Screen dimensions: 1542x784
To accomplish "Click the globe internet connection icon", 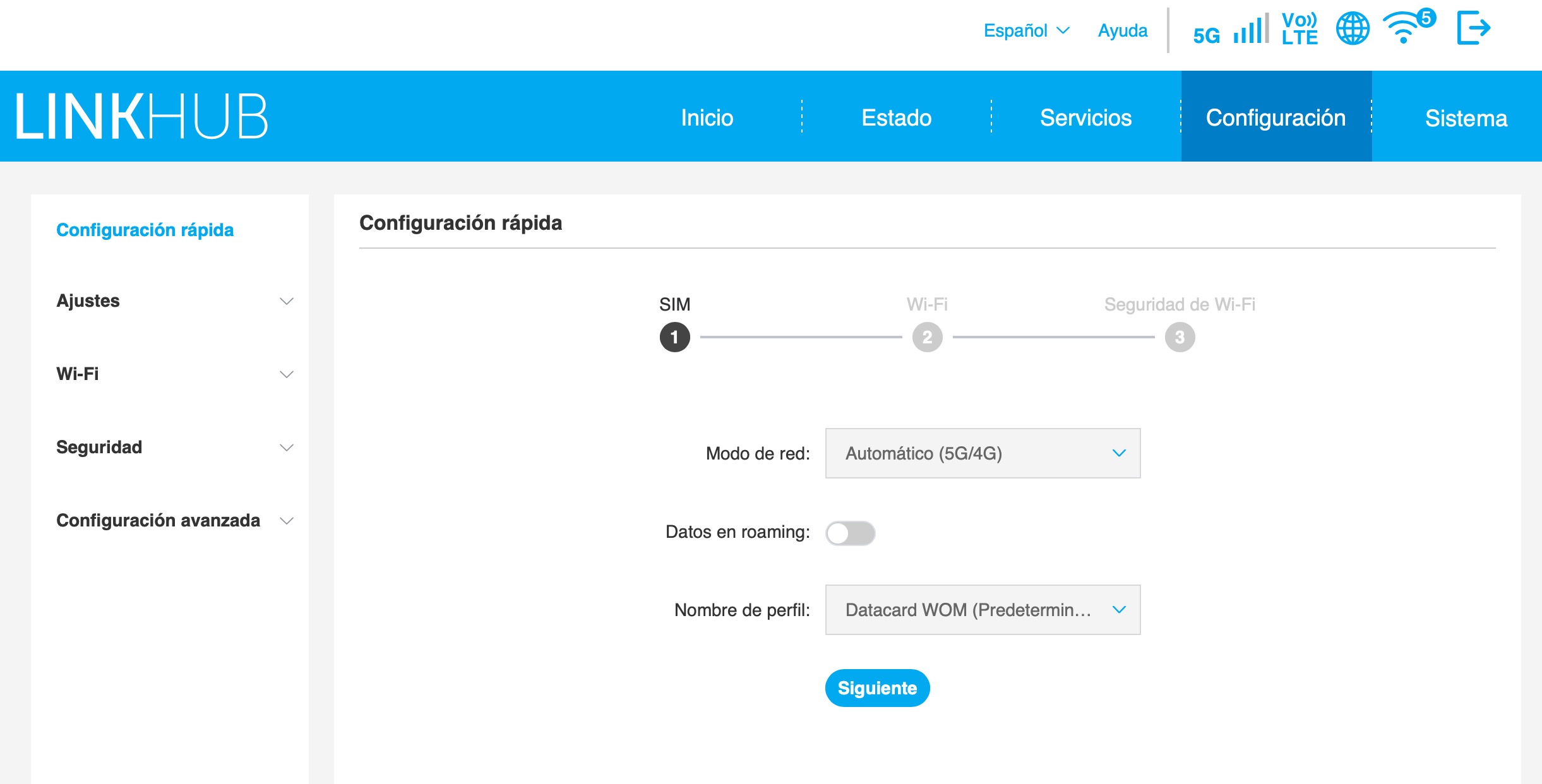I will [x=1353, y=29].
